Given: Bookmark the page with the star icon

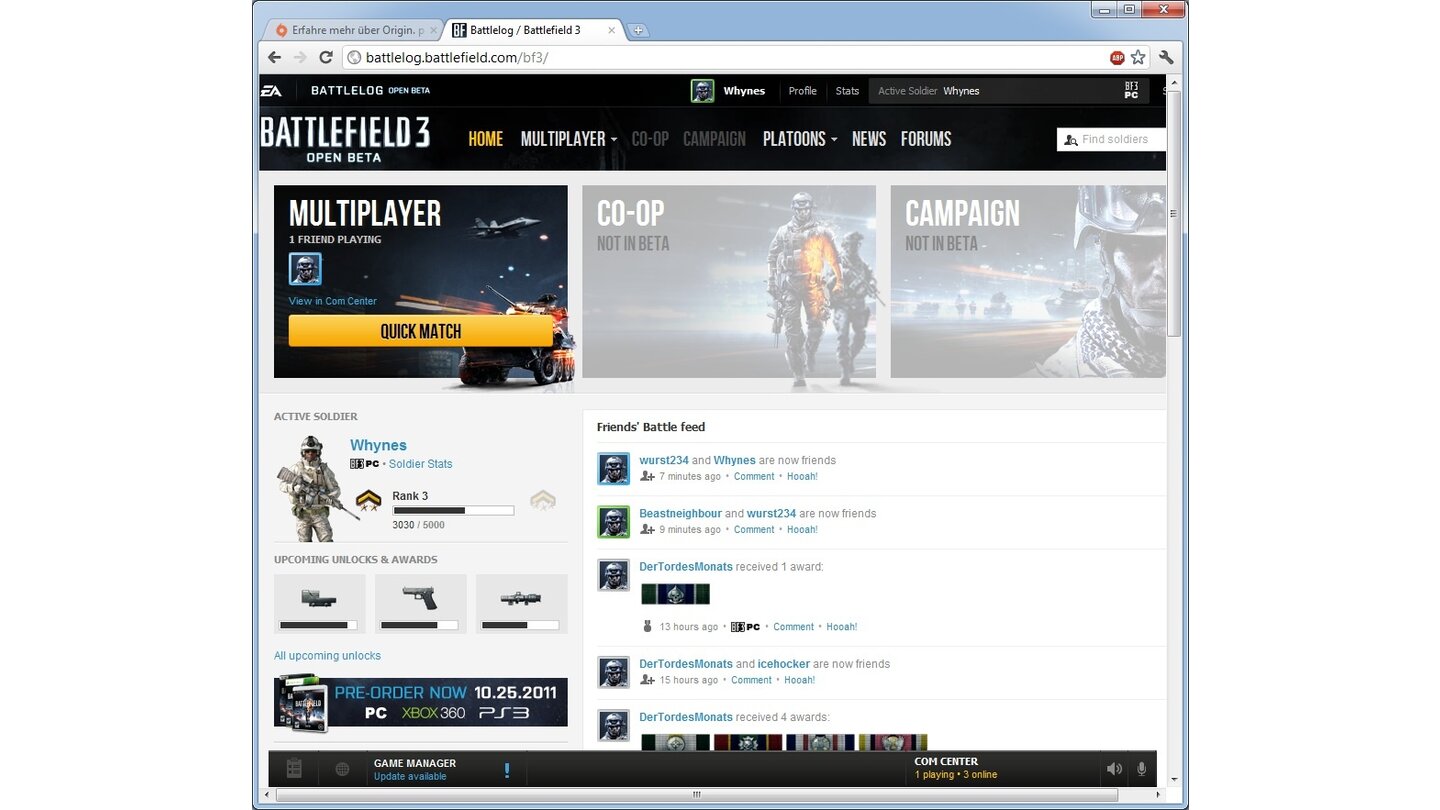Looking at the screenshot, I should point(1138,57).
